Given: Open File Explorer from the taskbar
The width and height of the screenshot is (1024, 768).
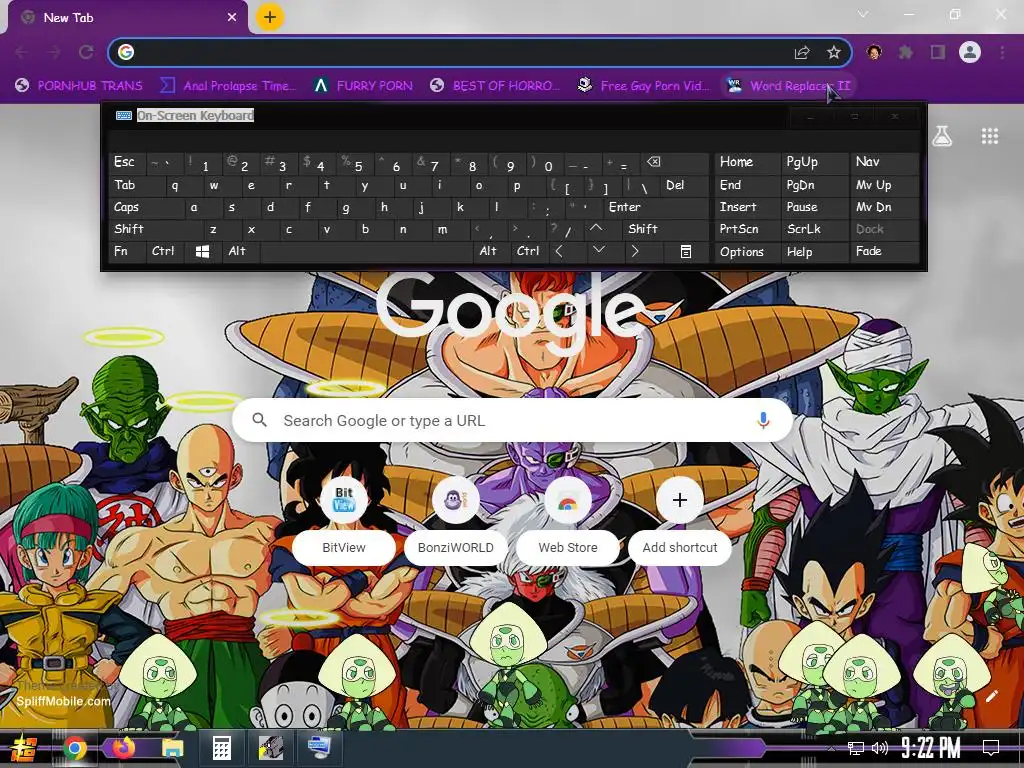Looking at the screenshot, I should point(172,748).
